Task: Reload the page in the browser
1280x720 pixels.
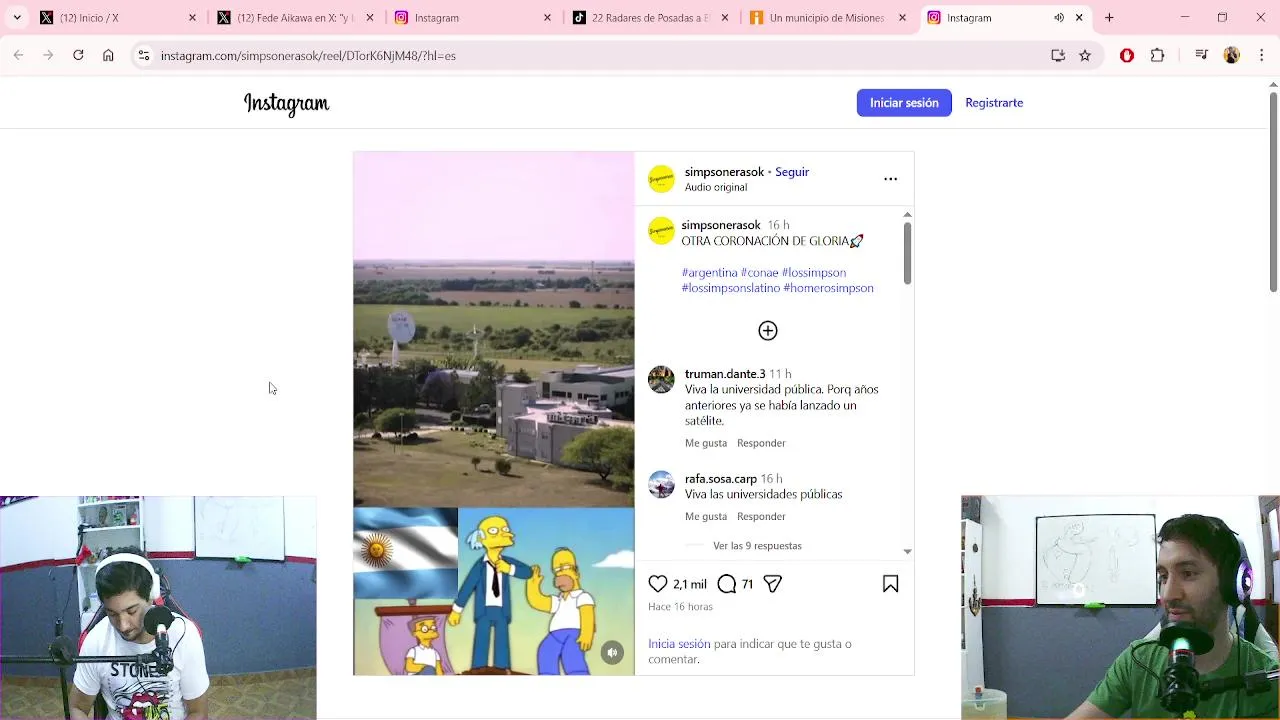Action: pos(78,56)
